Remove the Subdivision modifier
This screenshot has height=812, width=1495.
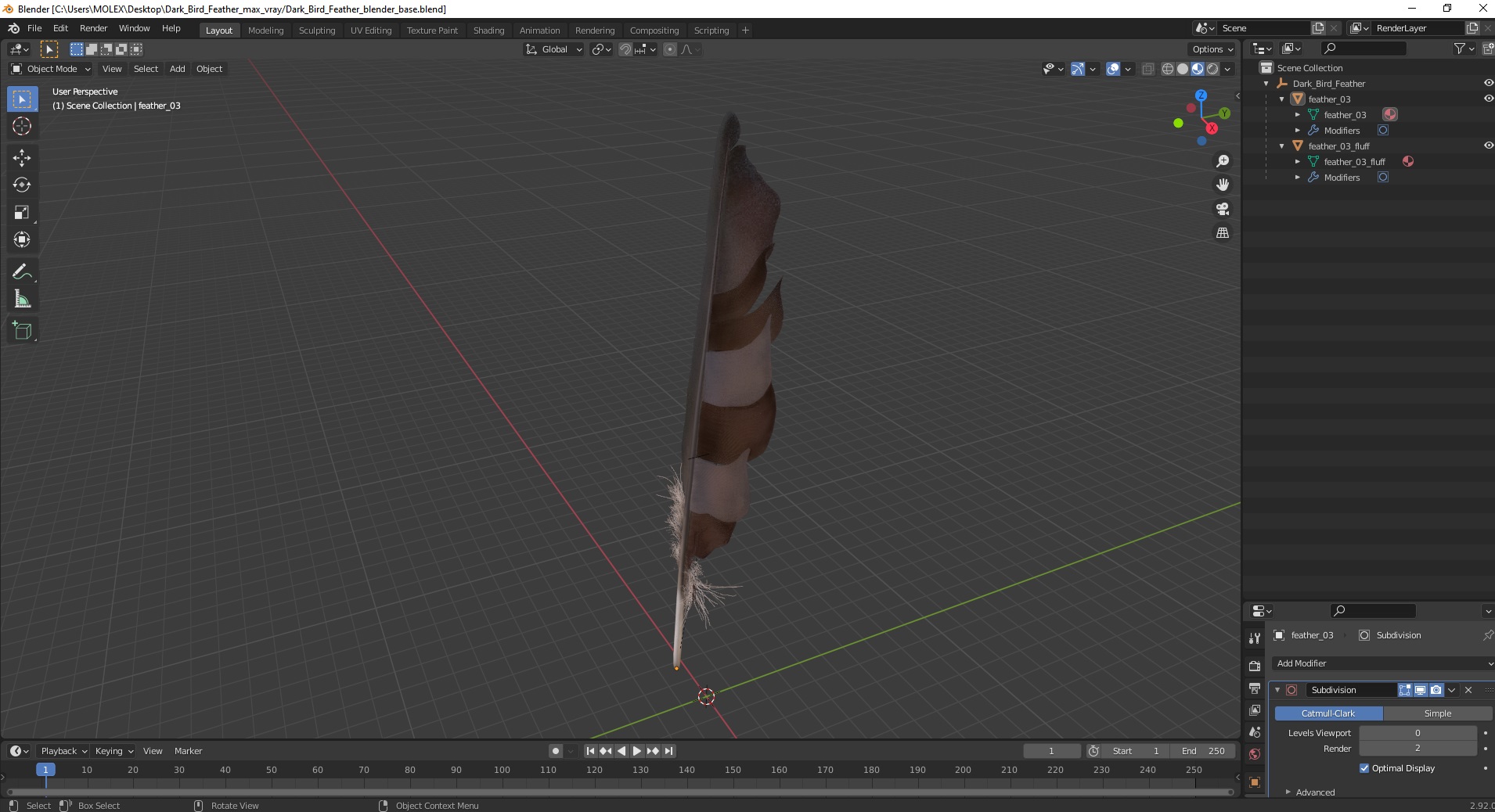point(1468,690)
